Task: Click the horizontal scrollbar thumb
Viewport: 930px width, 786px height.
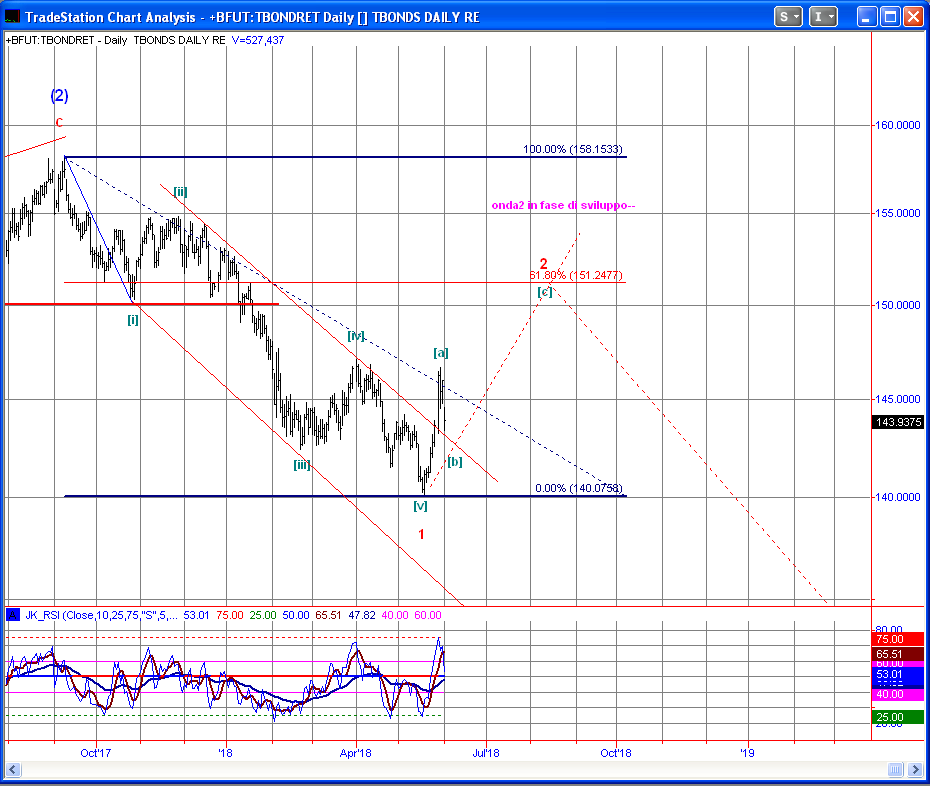Action: (x=896, y=770)
